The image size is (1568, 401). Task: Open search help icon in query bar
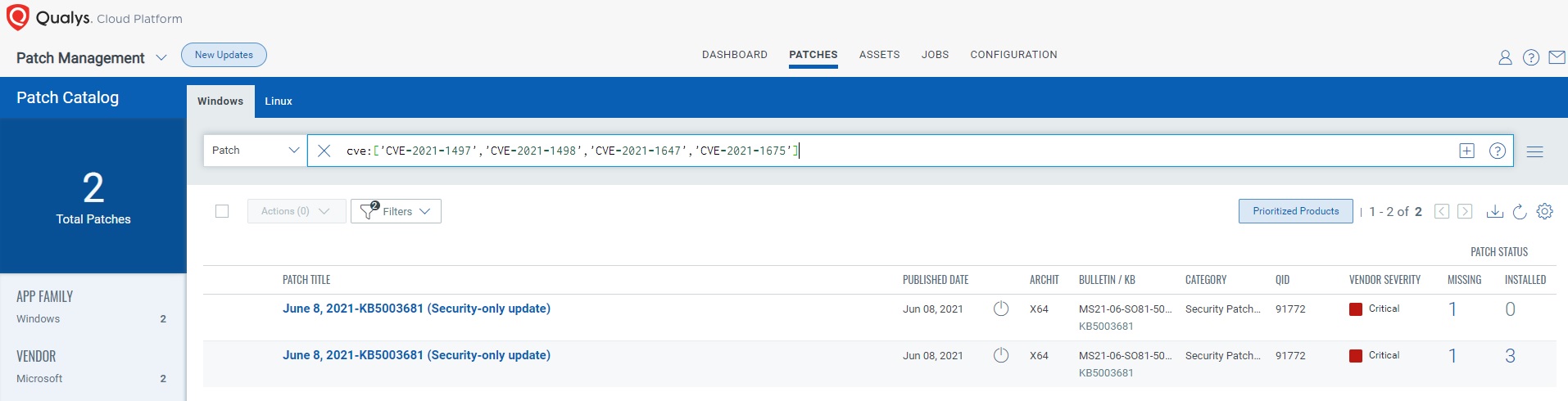coord(1498,151)
